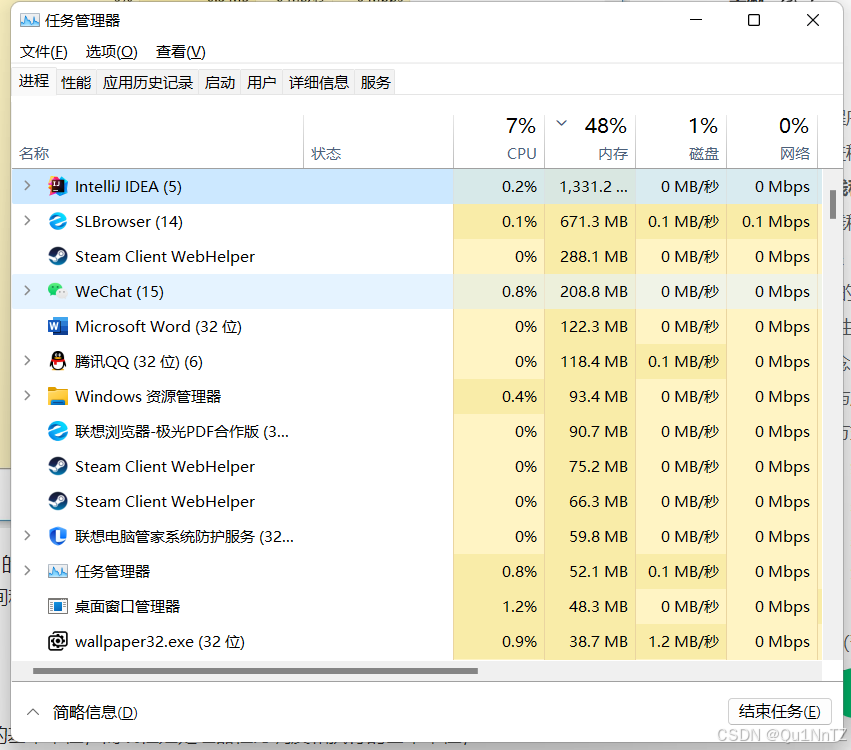The image size is (851, 750).
Task: Close the Task Manager window
Action: 812,20
